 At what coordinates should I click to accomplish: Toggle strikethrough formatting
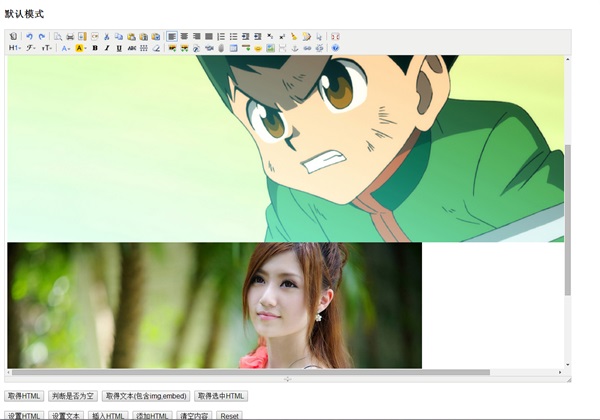pos(132,48)
